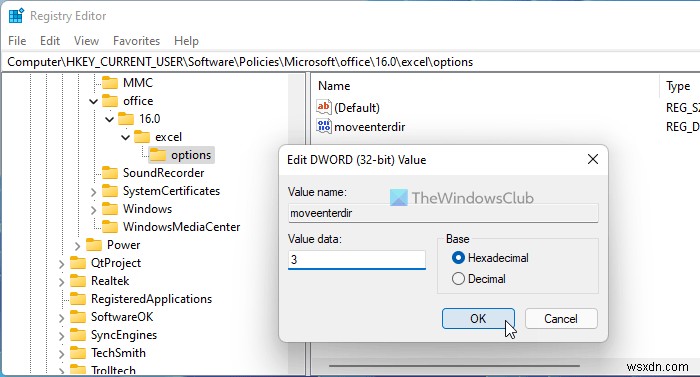Close the Edit DWORD dialog with X
The image size is (700, 377).
click(x=593, y=159)
